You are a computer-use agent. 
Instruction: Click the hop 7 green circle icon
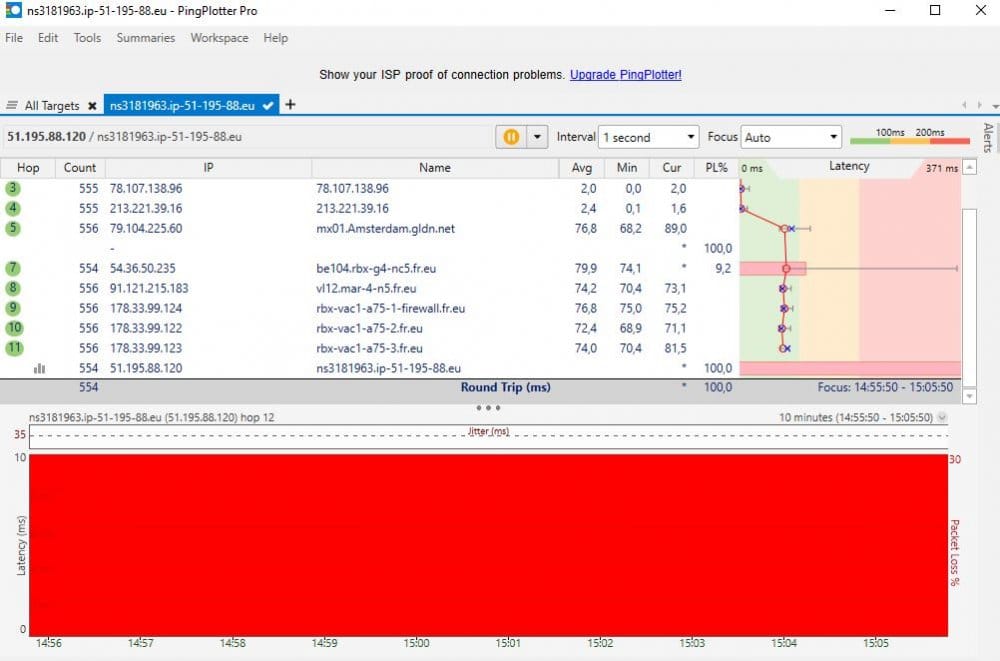pos(13,268)
